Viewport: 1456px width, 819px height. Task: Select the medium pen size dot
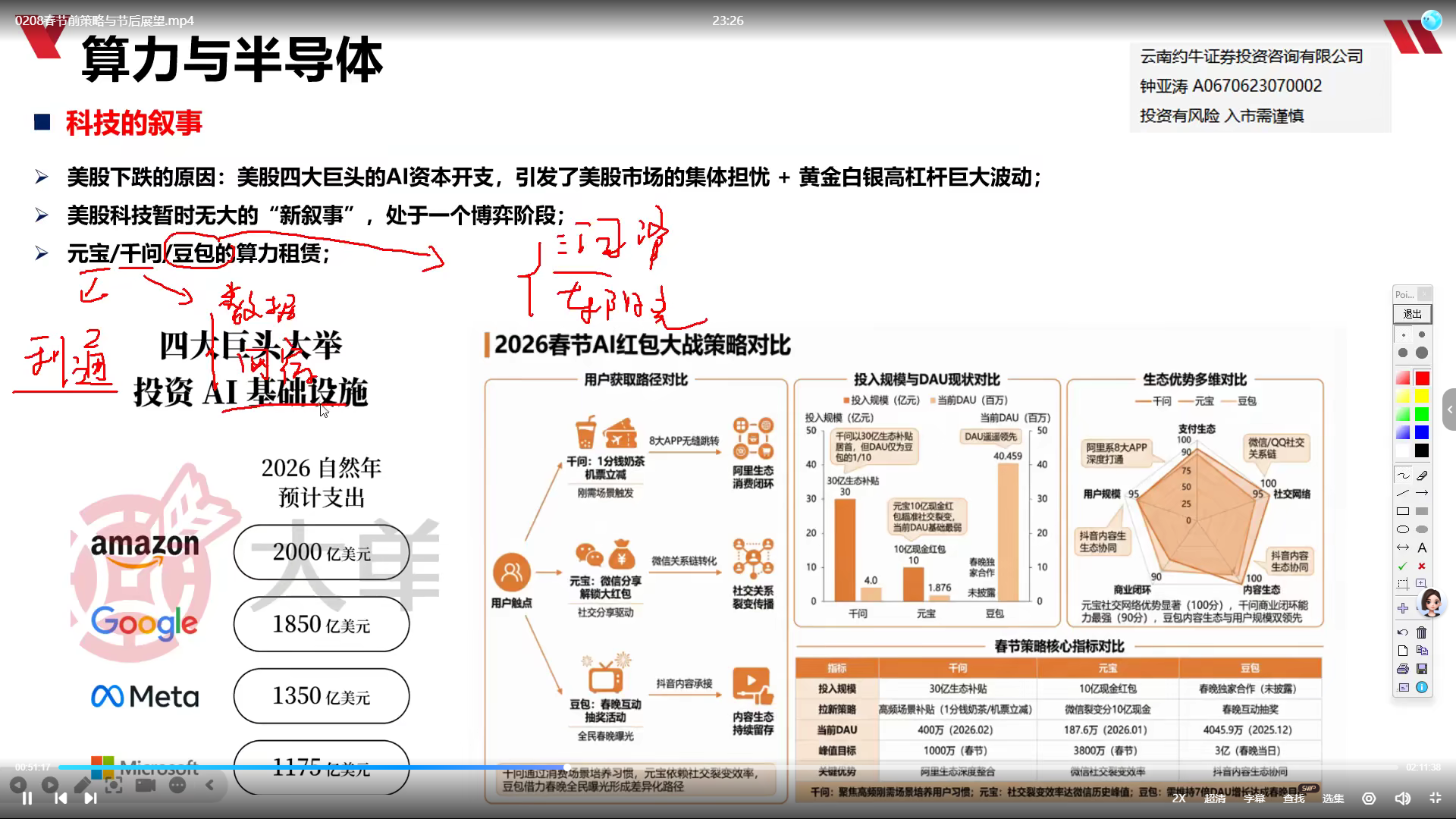[x=1403, y=353]
